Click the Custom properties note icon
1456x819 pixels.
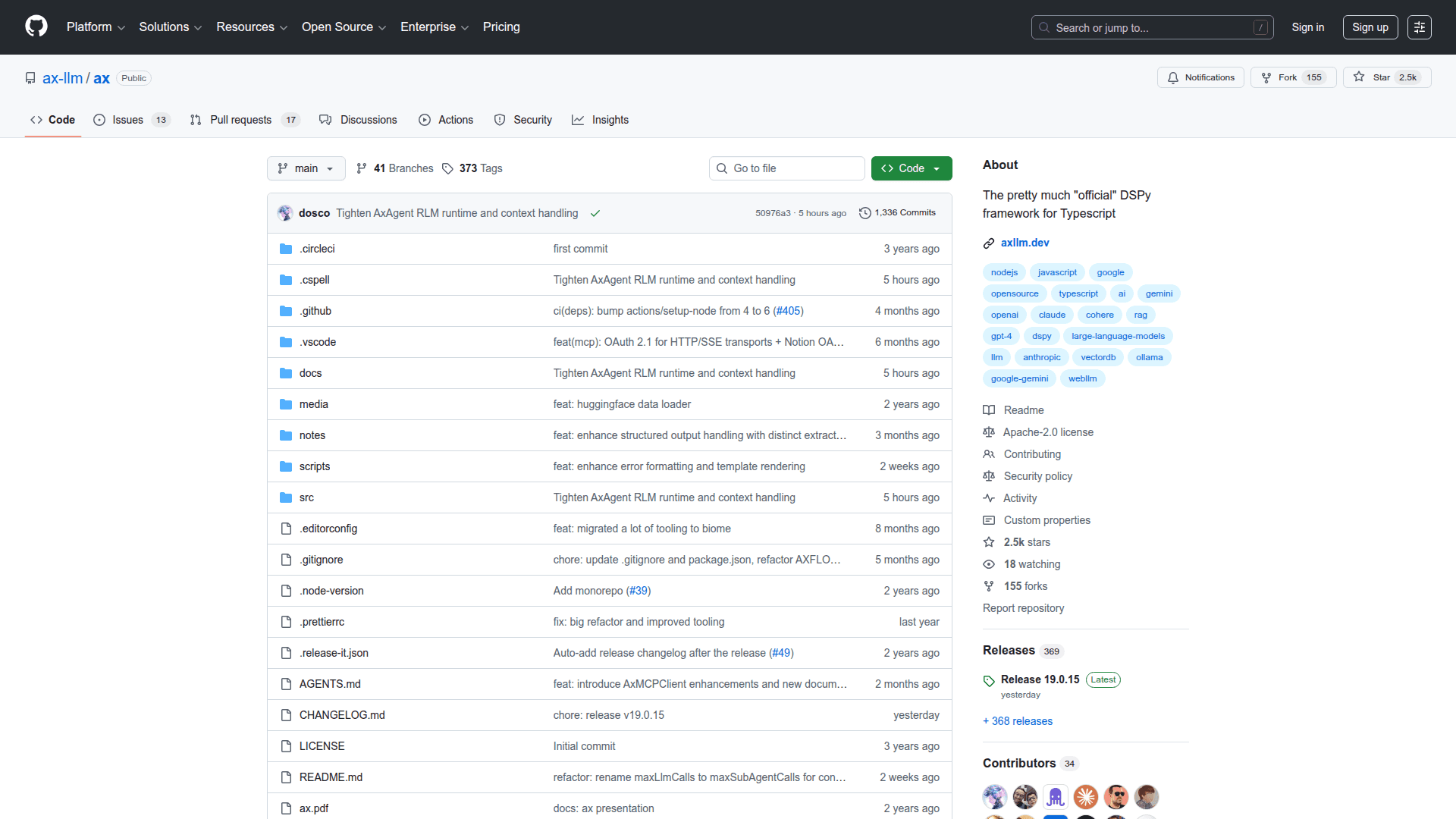989,520
